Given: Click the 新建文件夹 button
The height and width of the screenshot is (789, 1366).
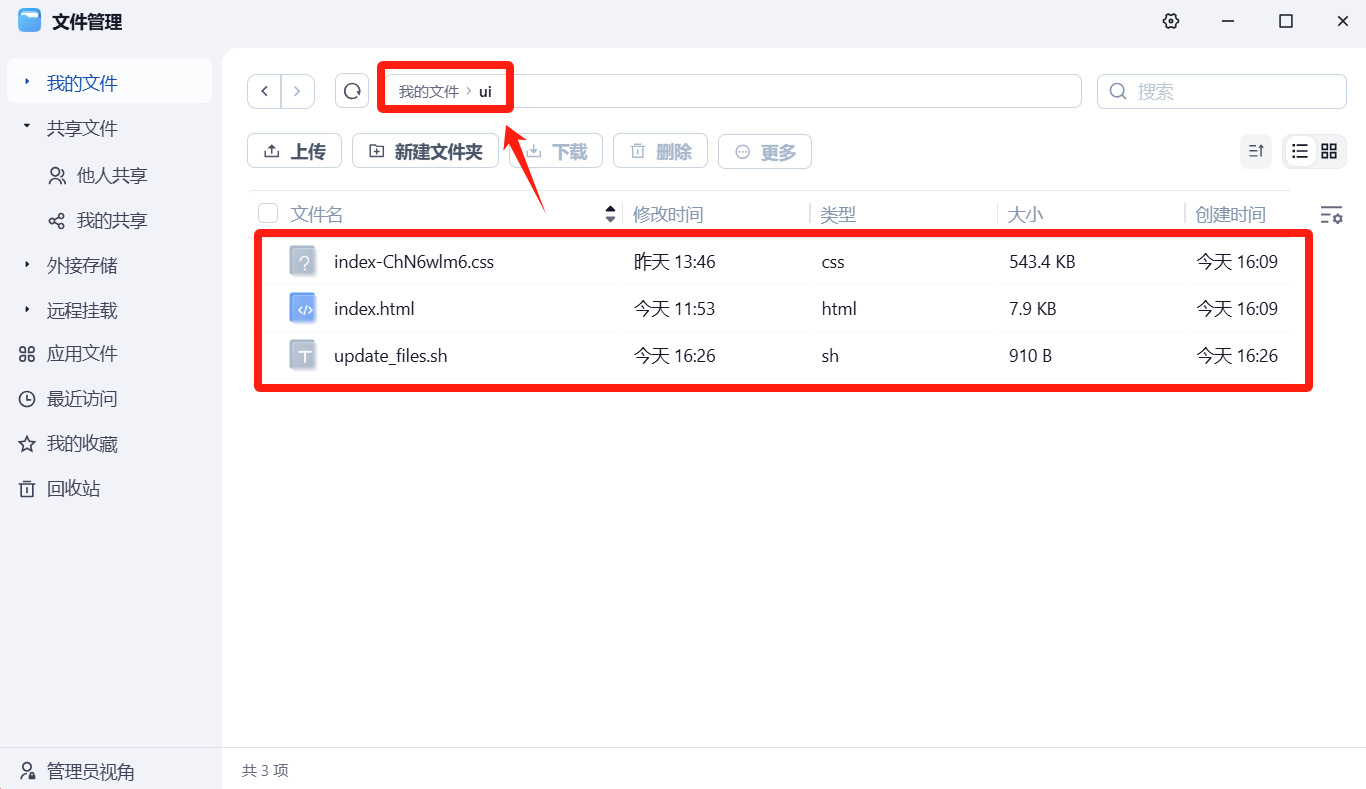Looking at the screenshot, I should pyautogui.click(x=425, y=151).
